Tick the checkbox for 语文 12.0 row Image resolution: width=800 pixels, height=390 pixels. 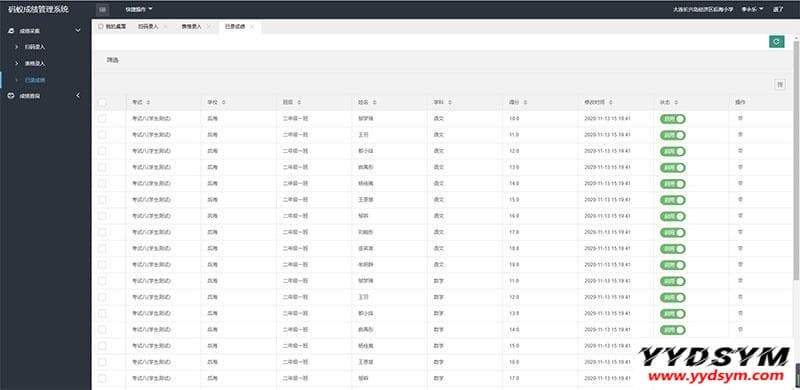tap(102, 151)
